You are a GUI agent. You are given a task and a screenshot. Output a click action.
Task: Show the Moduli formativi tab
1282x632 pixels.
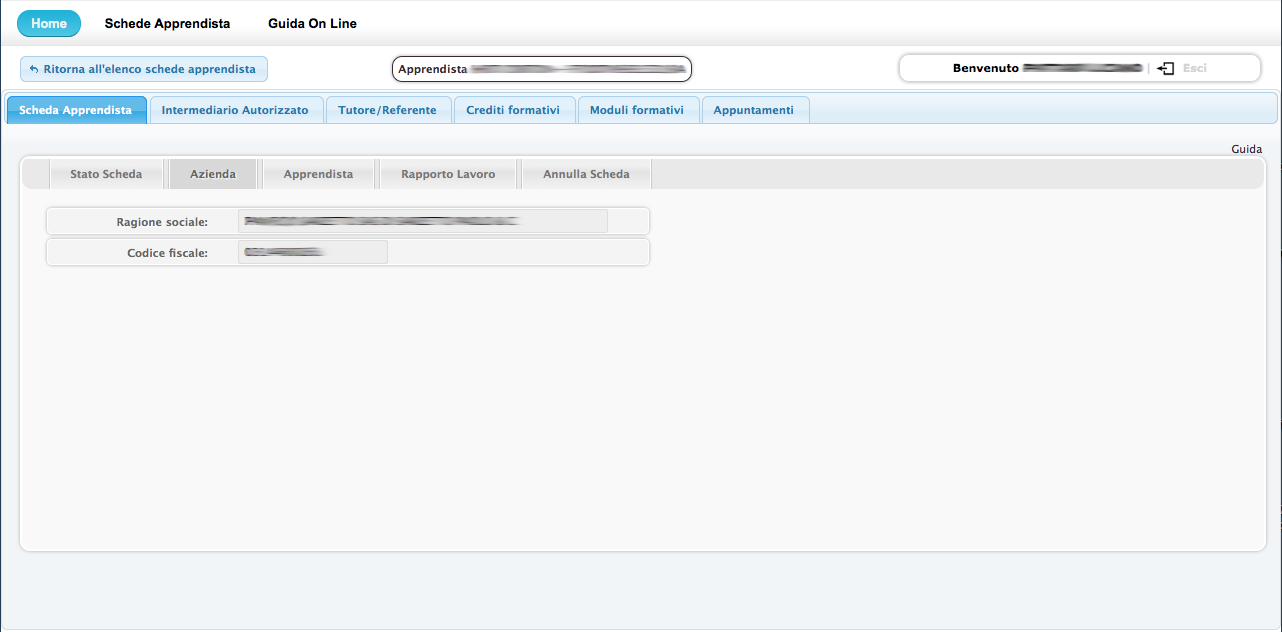click(637, 110)
